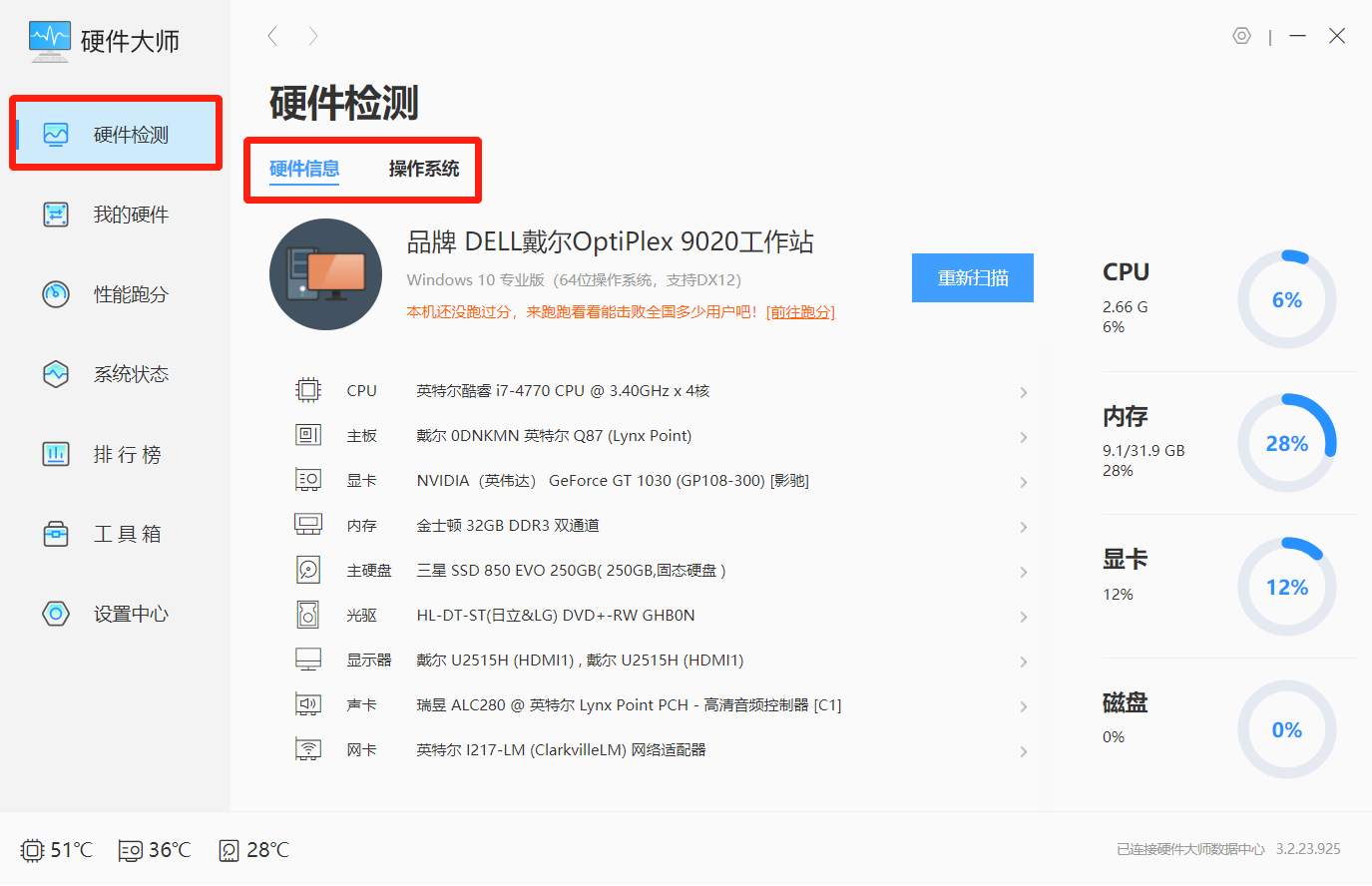Image resolution: width=1372 pixels, height=886 pixels.
Task: Click the 声卡 sound card icon
Action: (308, 704)
